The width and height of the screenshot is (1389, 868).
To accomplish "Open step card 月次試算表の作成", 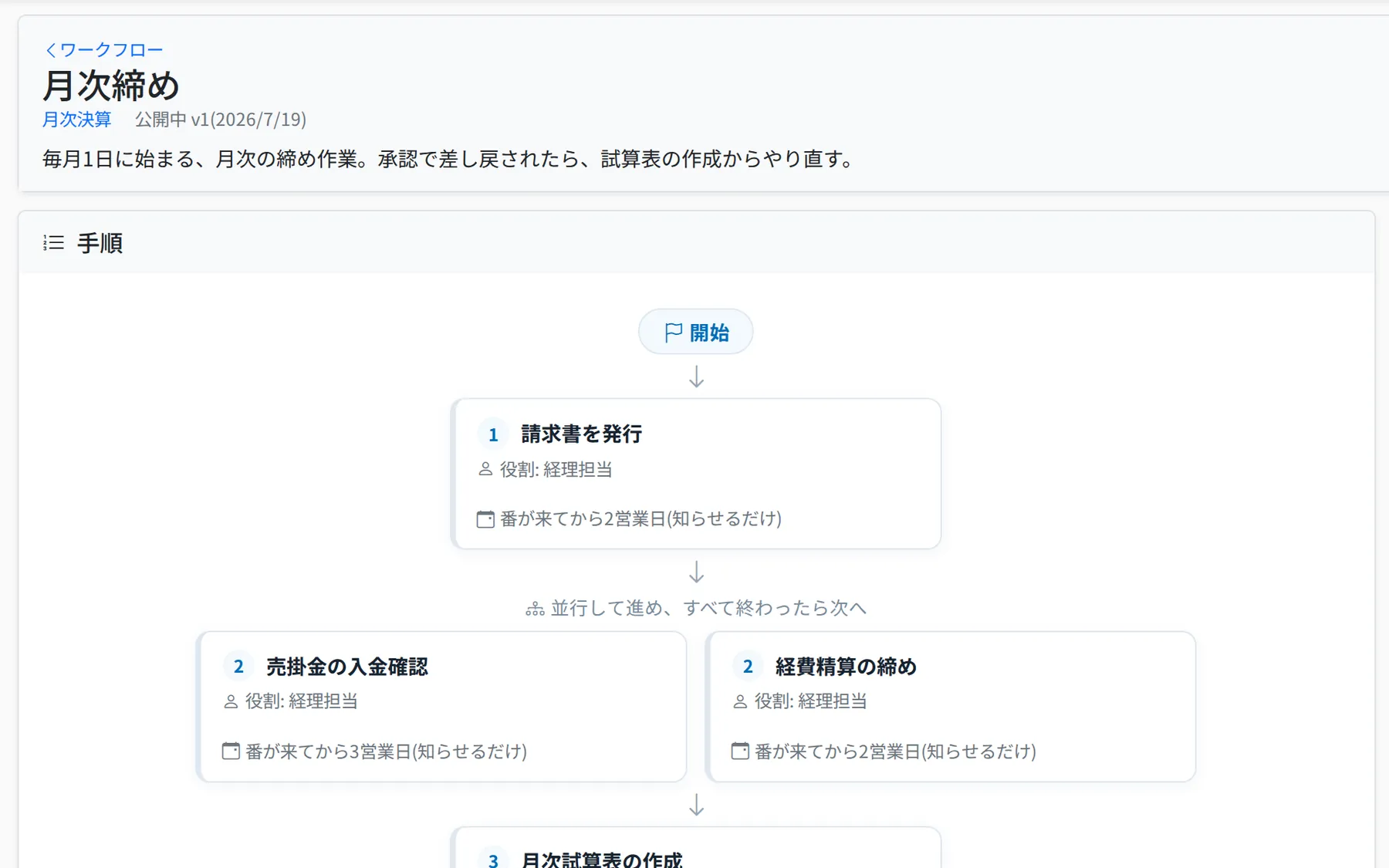I will coord(696,848).
